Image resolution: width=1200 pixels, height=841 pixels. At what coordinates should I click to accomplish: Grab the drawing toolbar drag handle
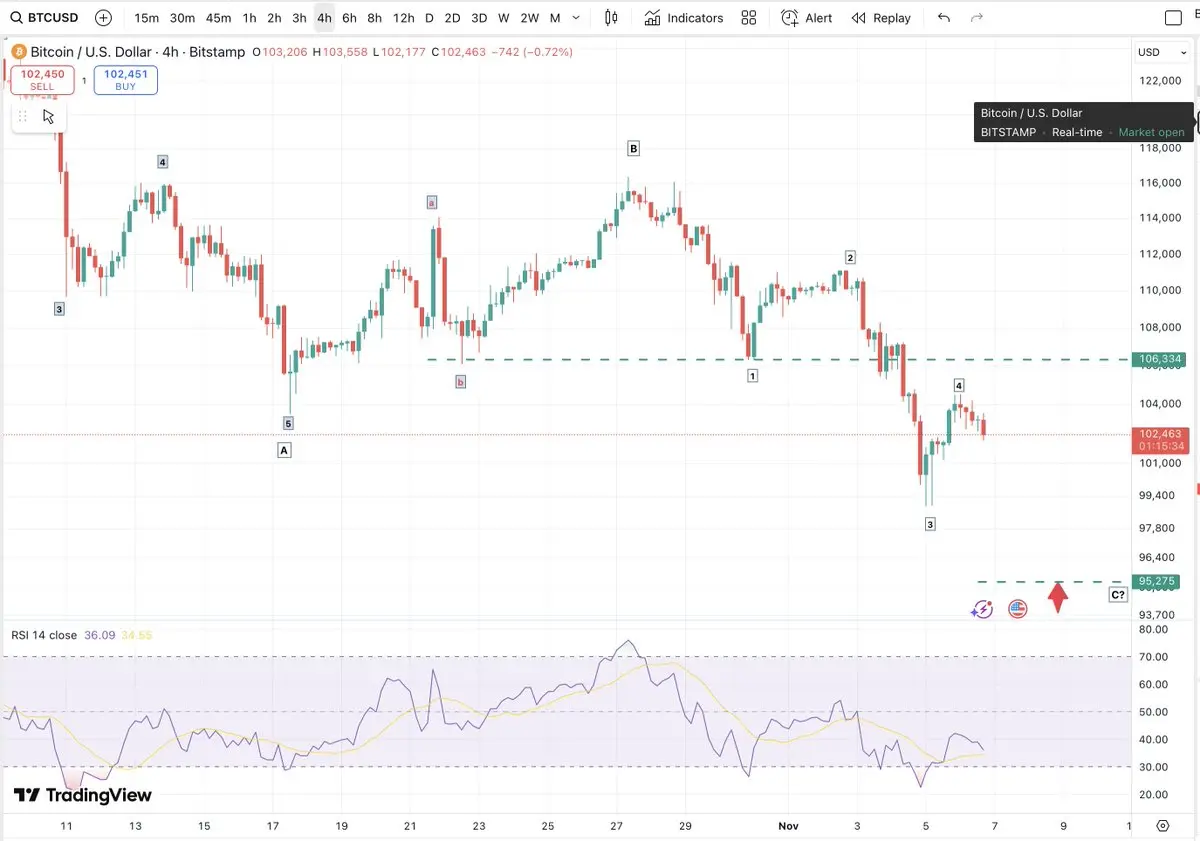coord(23,116)
